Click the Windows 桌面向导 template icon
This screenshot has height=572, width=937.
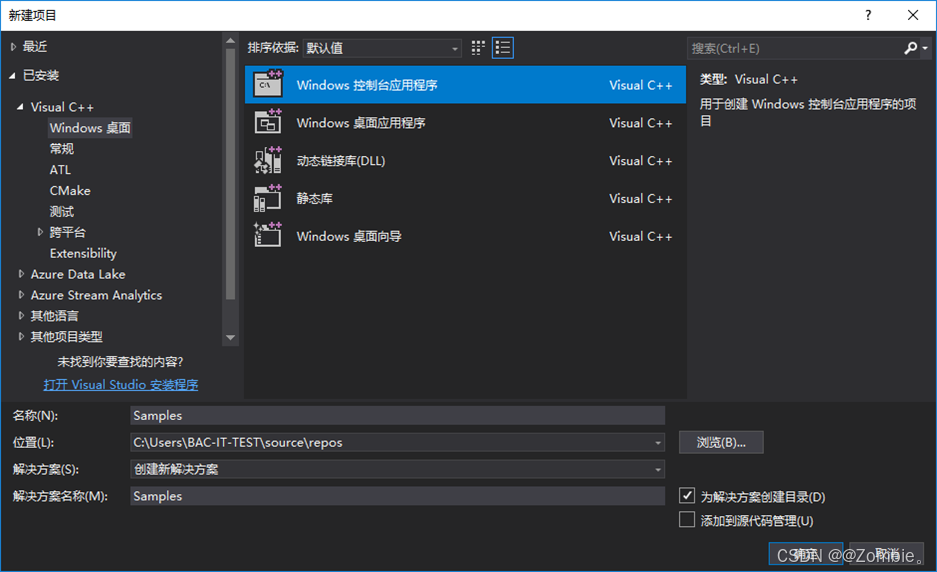[268, 235]
